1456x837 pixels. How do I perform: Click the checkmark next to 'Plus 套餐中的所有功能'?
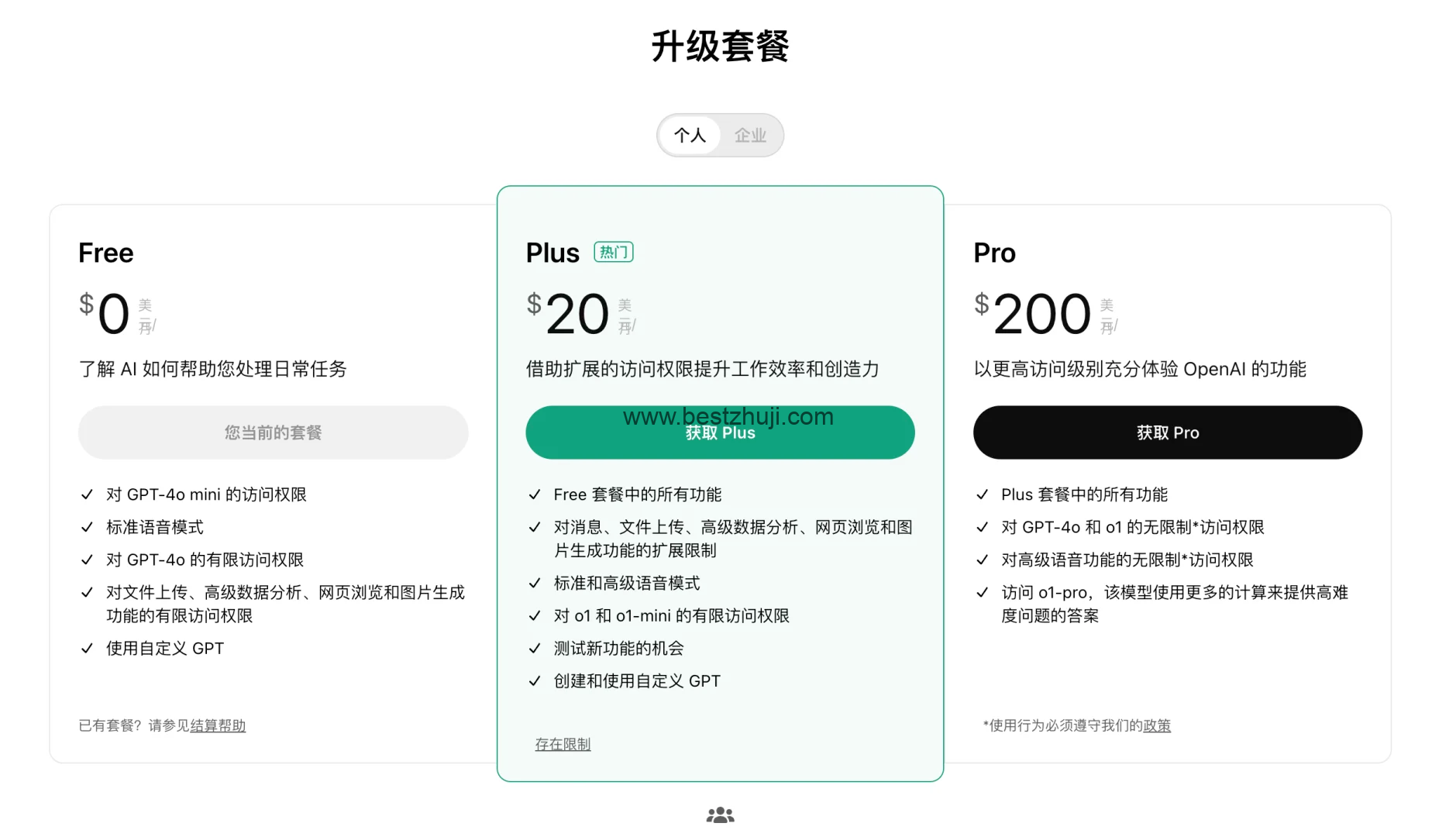(x=982, y=494)
